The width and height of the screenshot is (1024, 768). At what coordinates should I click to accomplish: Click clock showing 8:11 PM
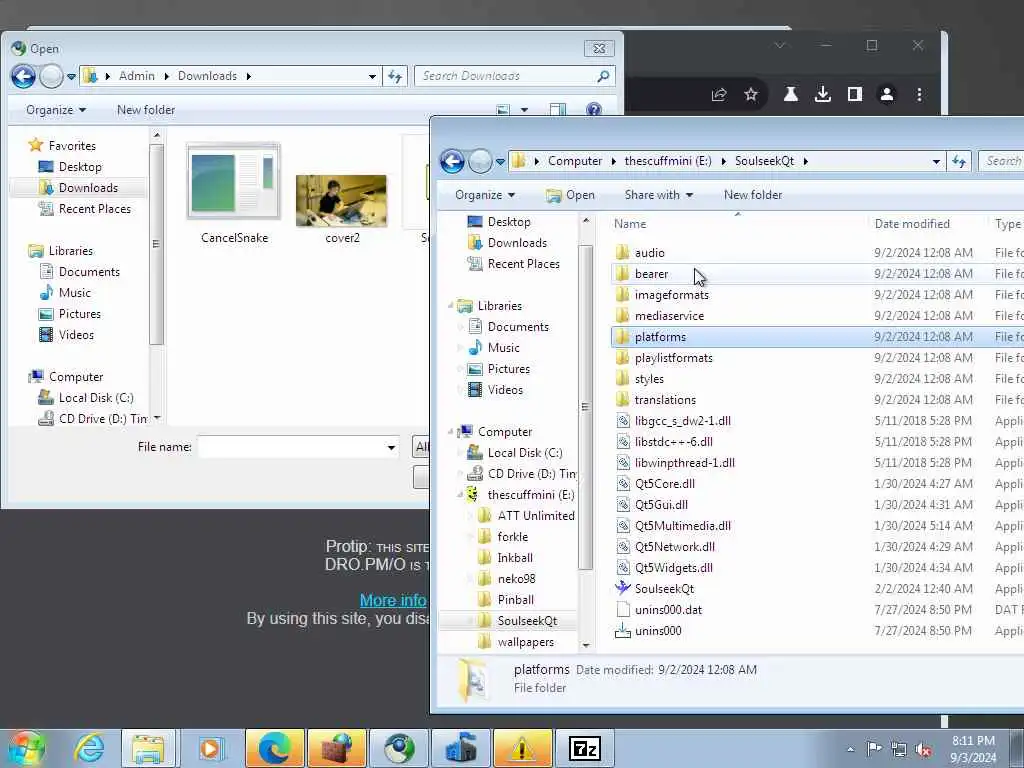(972, 741)
